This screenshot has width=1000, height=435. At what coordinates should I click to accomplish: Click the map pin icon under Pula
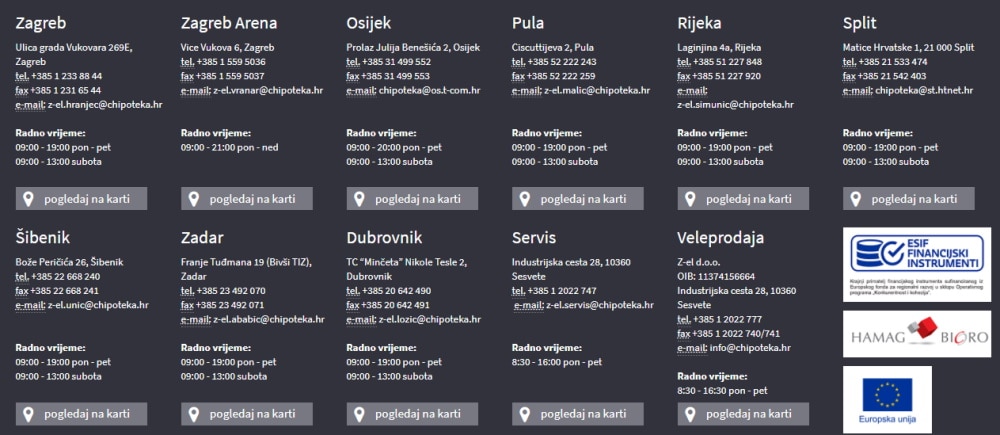click(525, 199)
